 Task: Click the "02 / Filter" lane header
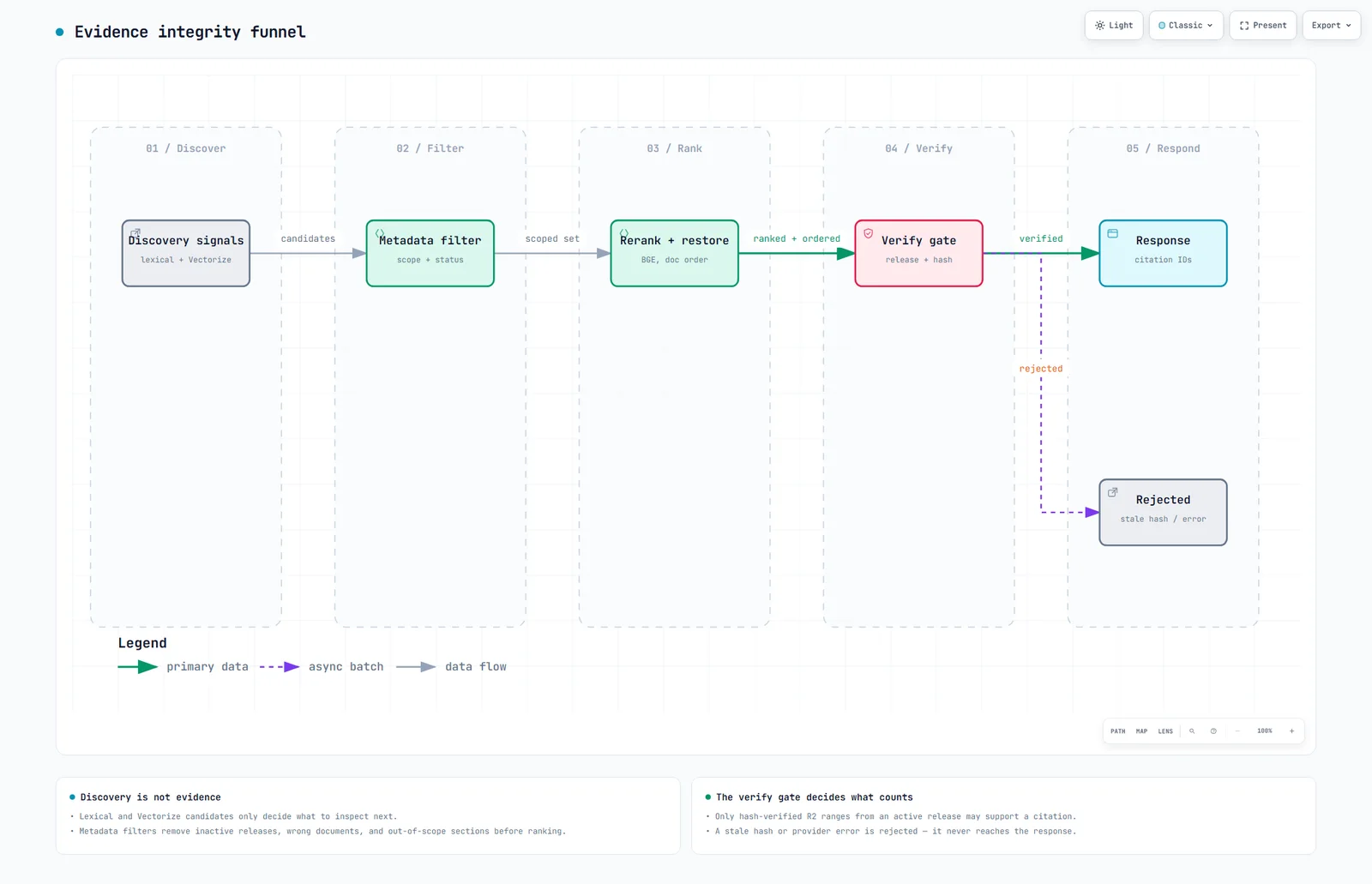[x=430, y=148]
